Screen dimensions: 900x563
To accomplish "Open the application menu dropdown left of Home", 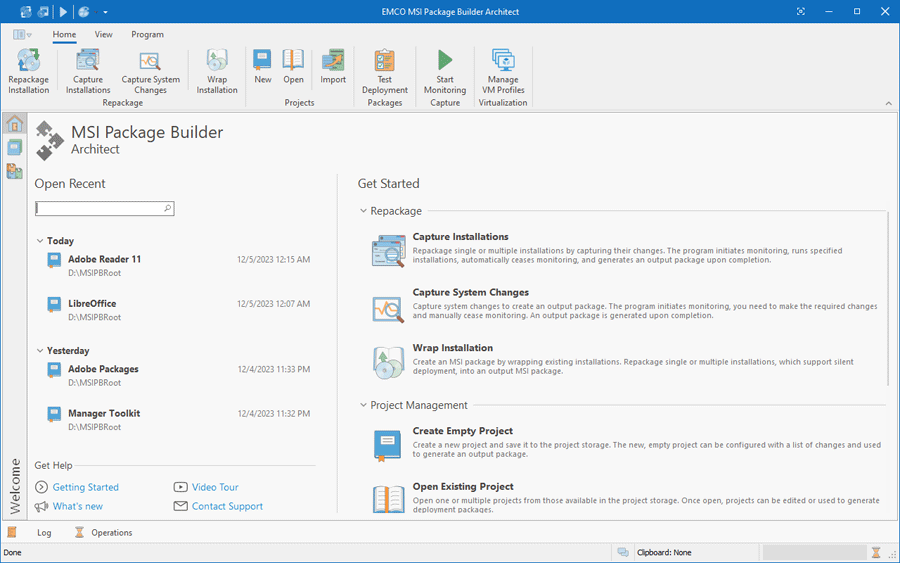I will [x=22, y=34].
